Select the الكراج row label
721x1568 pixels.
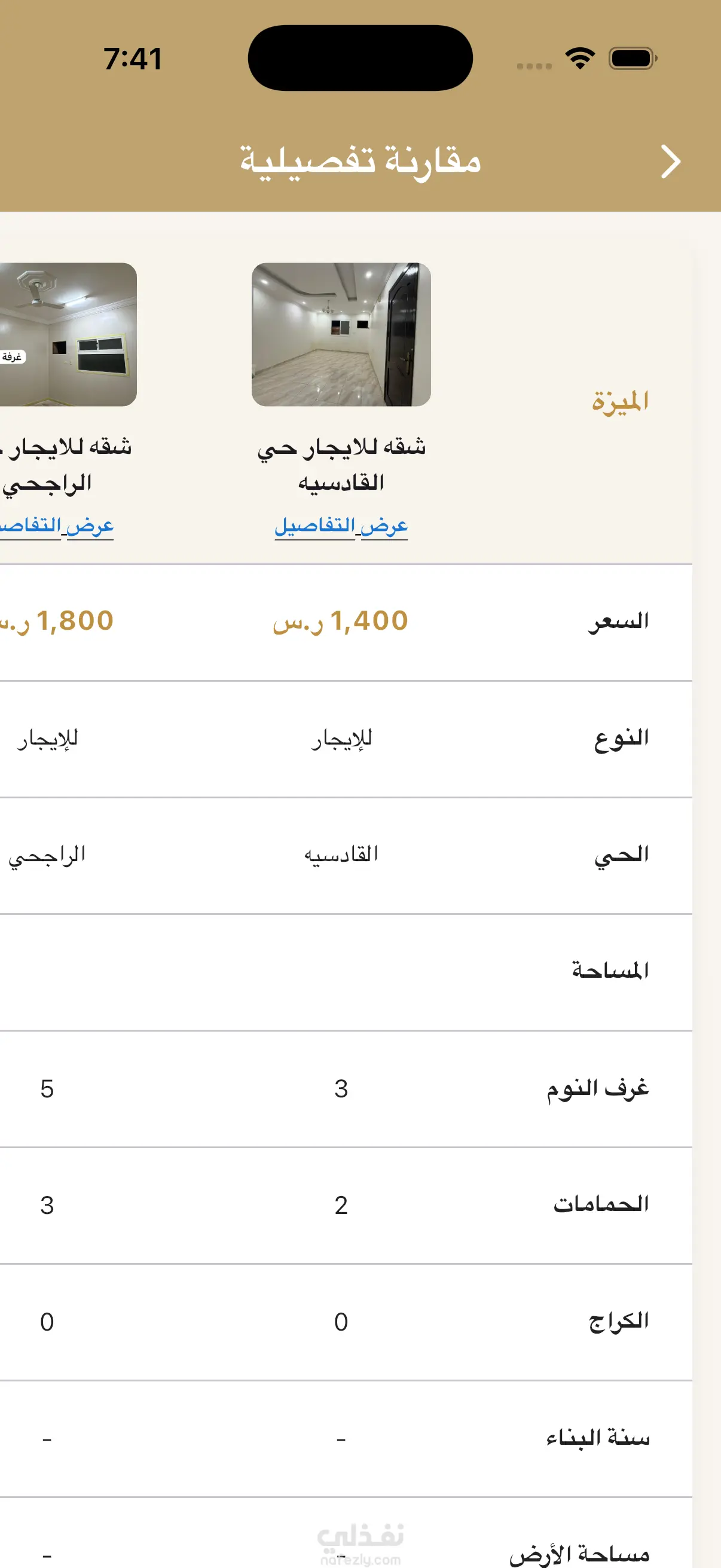[619, 1322]
